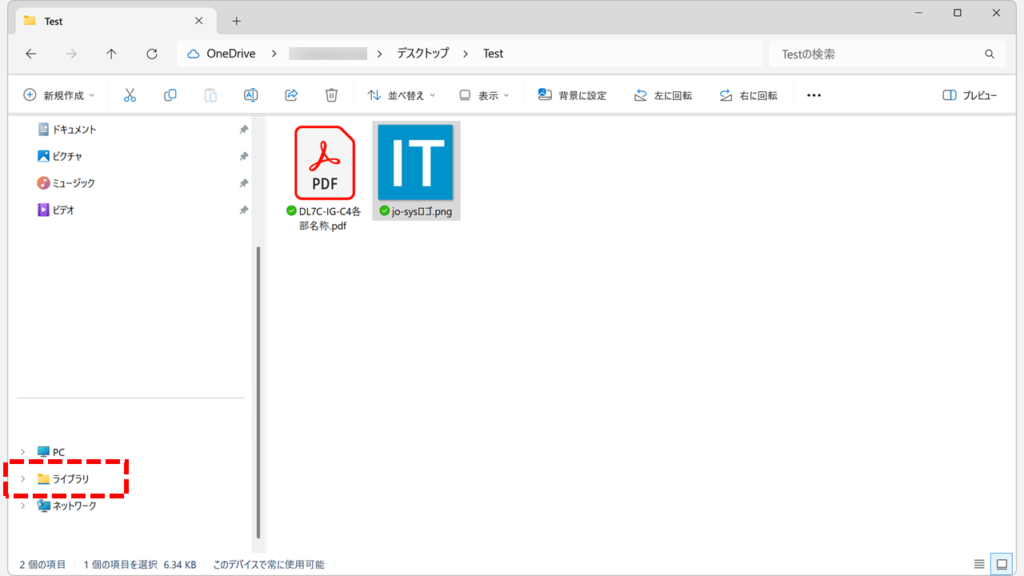Click "このデバイスで常に使用可能" status text
This screenshot has height=576, width=1024.
[268, 564]
